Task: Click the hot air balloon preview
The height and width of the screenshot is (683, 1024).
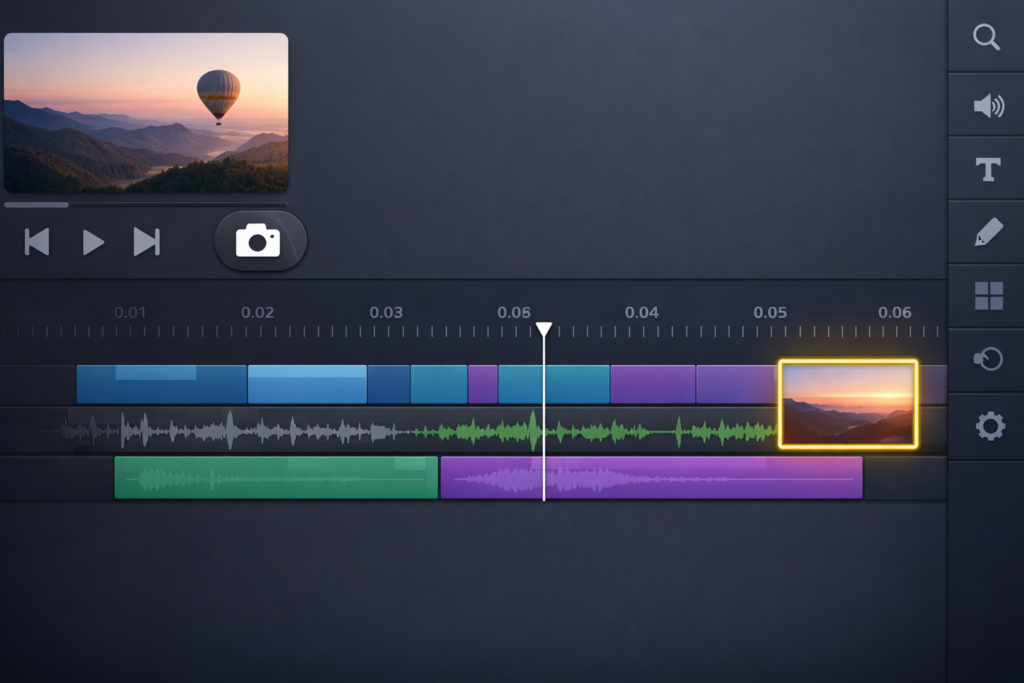Action: (146, 112)
